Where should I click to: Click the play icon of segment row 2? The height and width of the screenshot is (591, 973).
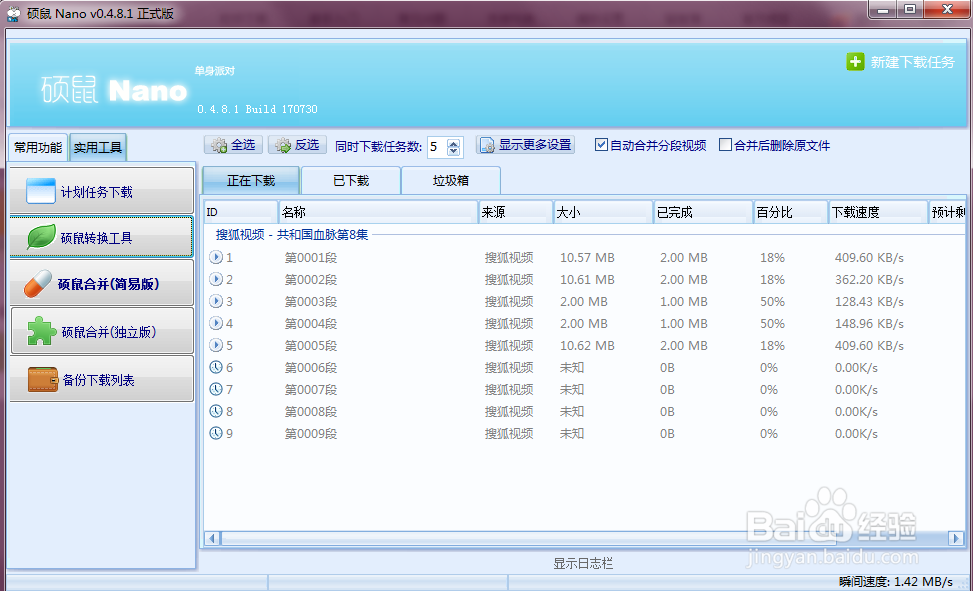(215, 279)
